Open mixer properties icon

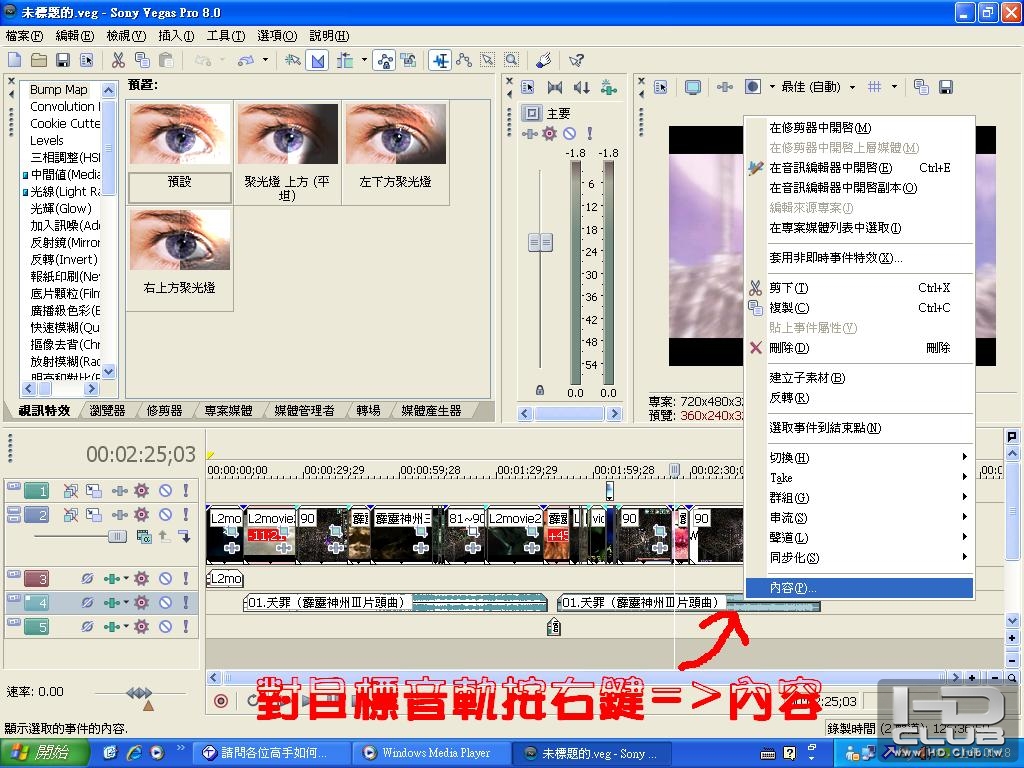528,88
